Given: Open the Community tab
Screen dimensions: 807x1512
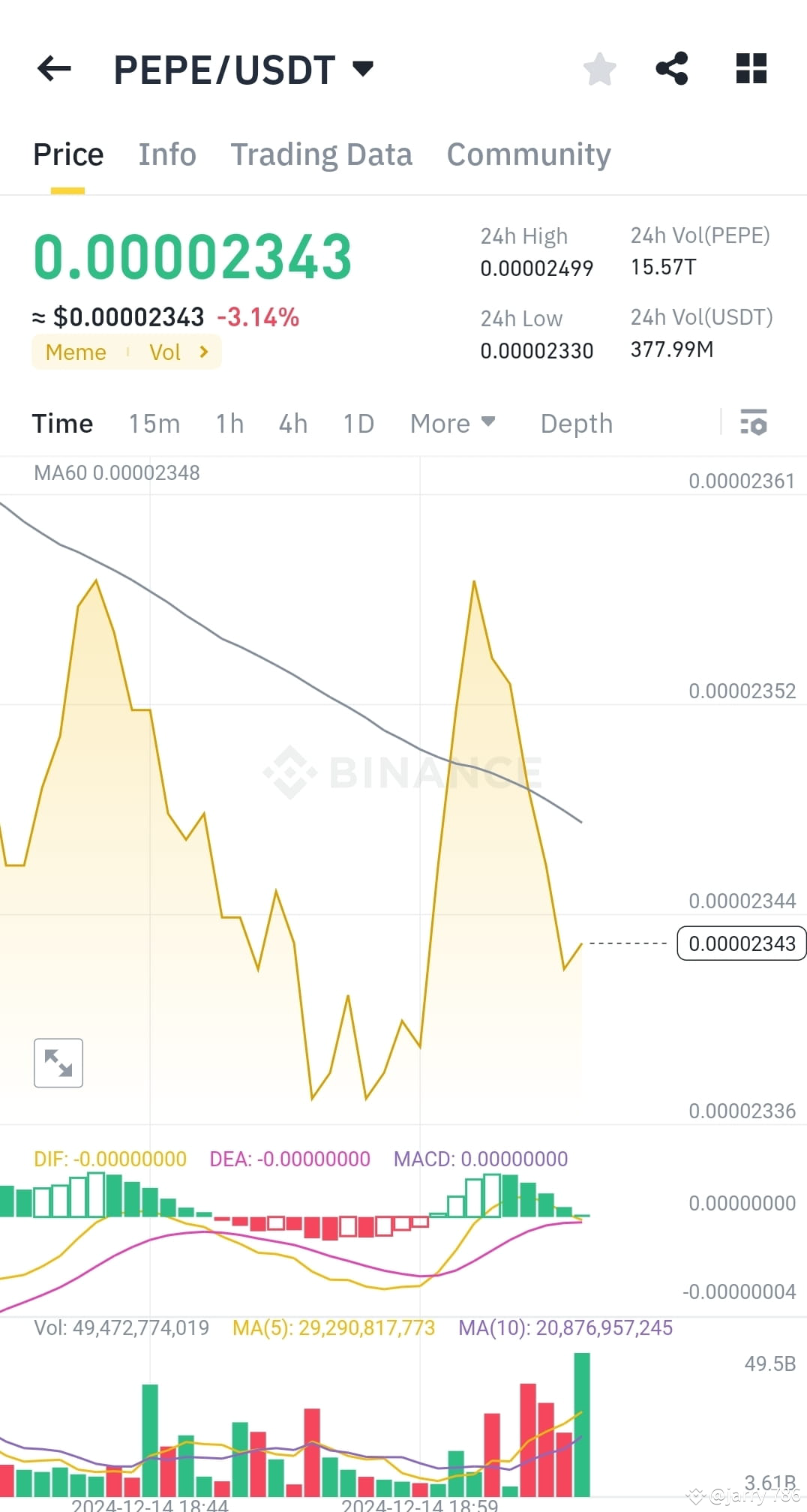Looking at the screenshot, I should tap(527, 154).
